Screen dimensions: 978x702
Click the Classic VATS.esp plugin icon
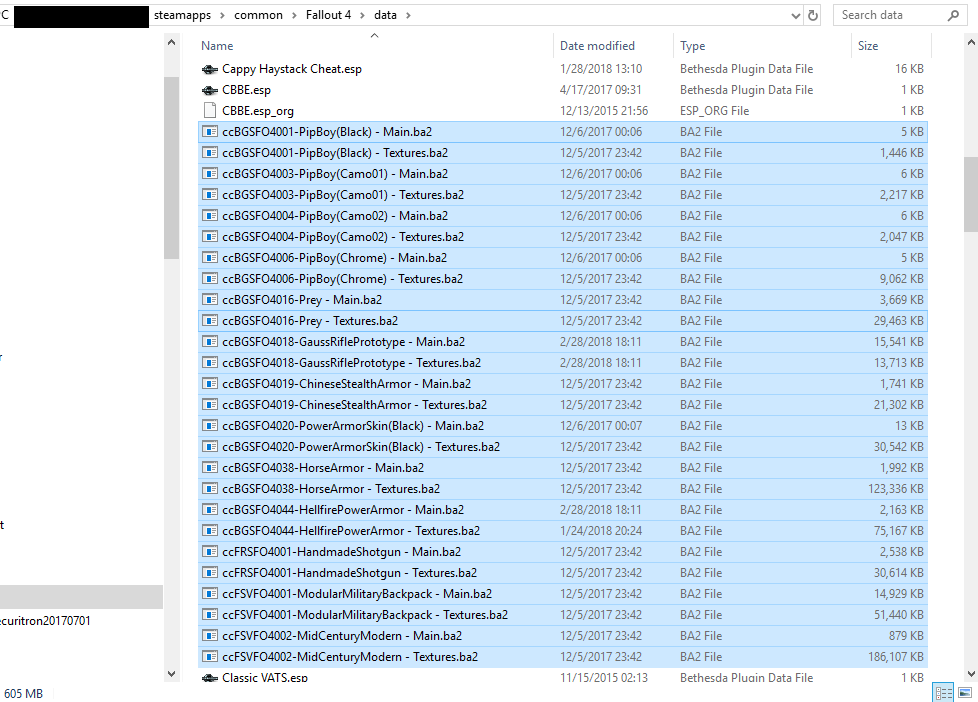[210, 678]
